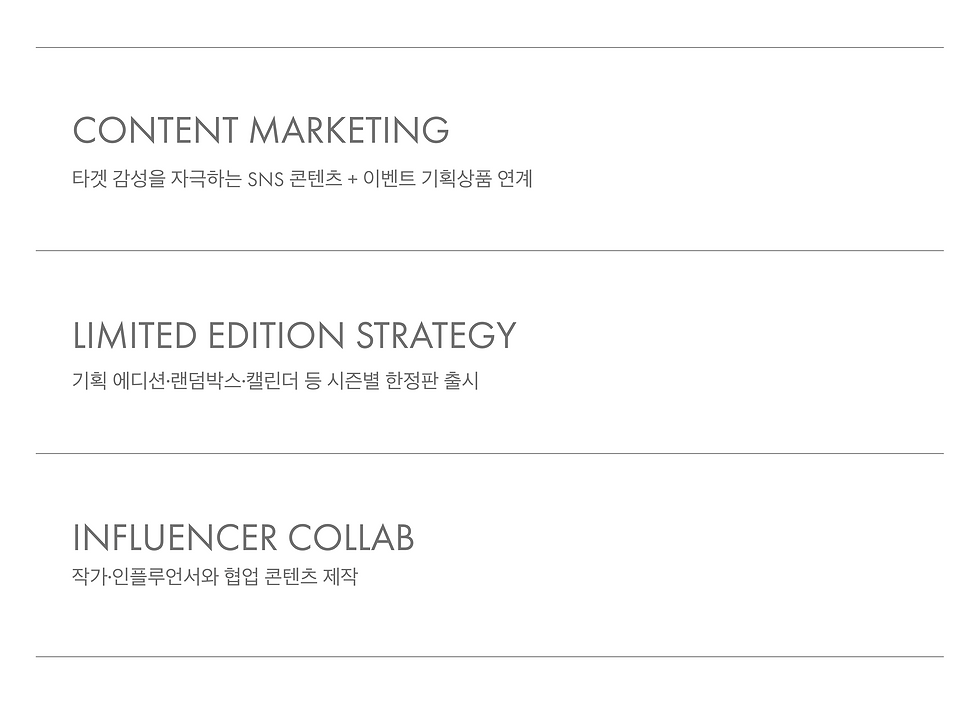Click the divider line above CONTENT MARKETING
Image resolution: width=980 pixels, height=704 pixels.
[x=489, y=47]
